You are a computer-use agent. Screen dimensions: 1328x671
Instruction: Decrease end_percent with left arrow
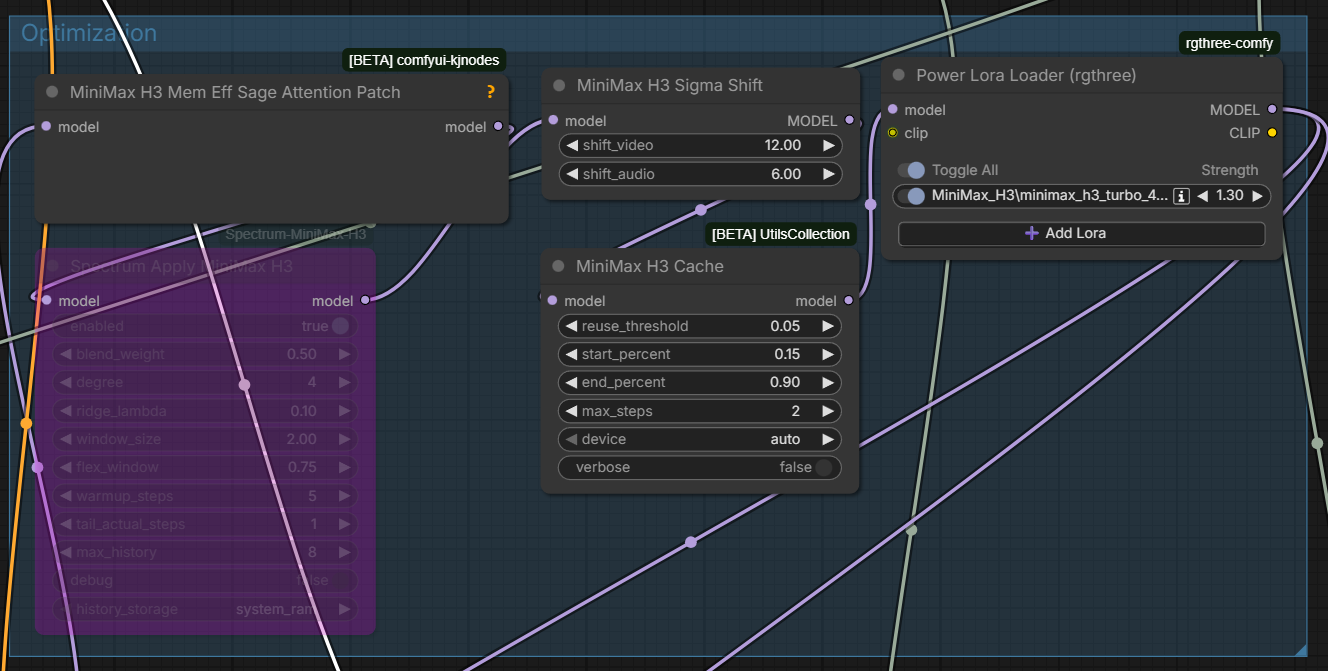coord(572,383)
